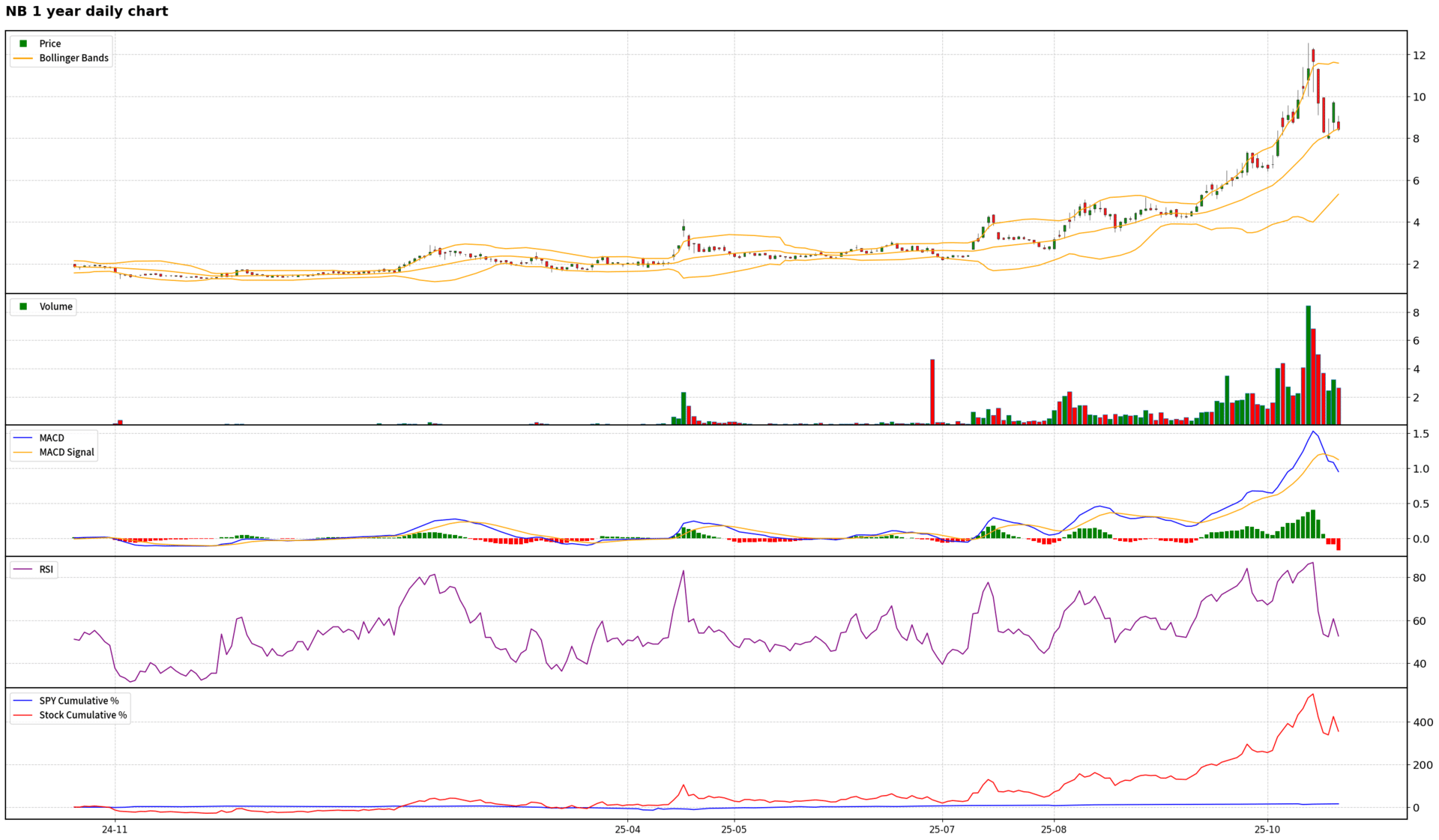
Task: Click the red Stock Cumulative % legend line
Action: point(23,715)
